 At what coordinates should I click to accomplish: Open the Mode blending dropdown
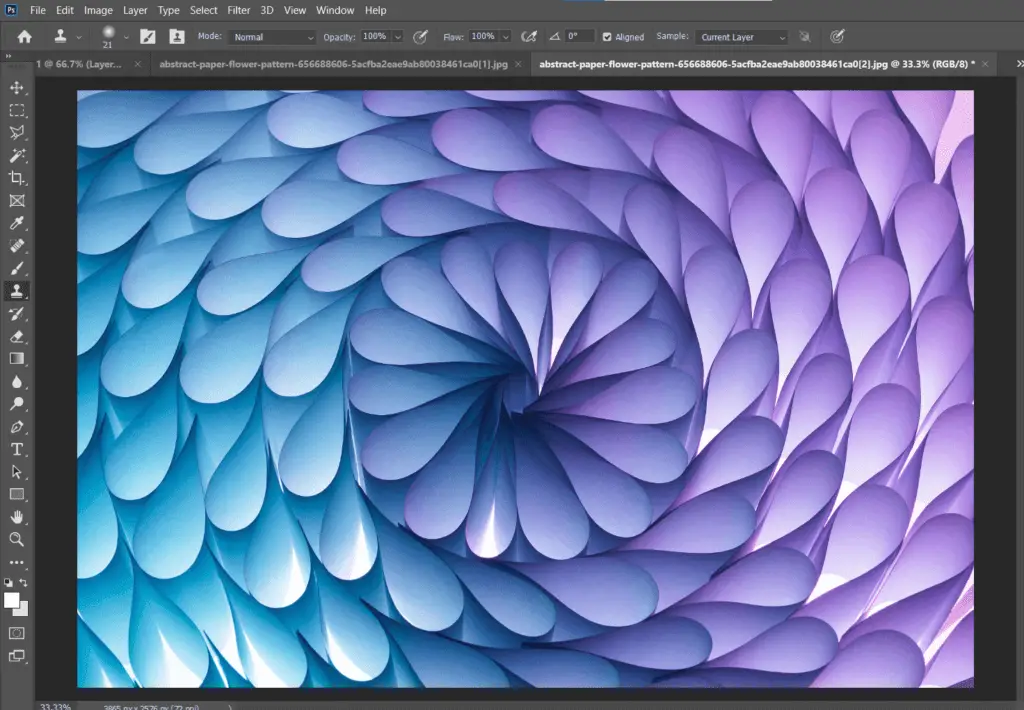[272, 37]
